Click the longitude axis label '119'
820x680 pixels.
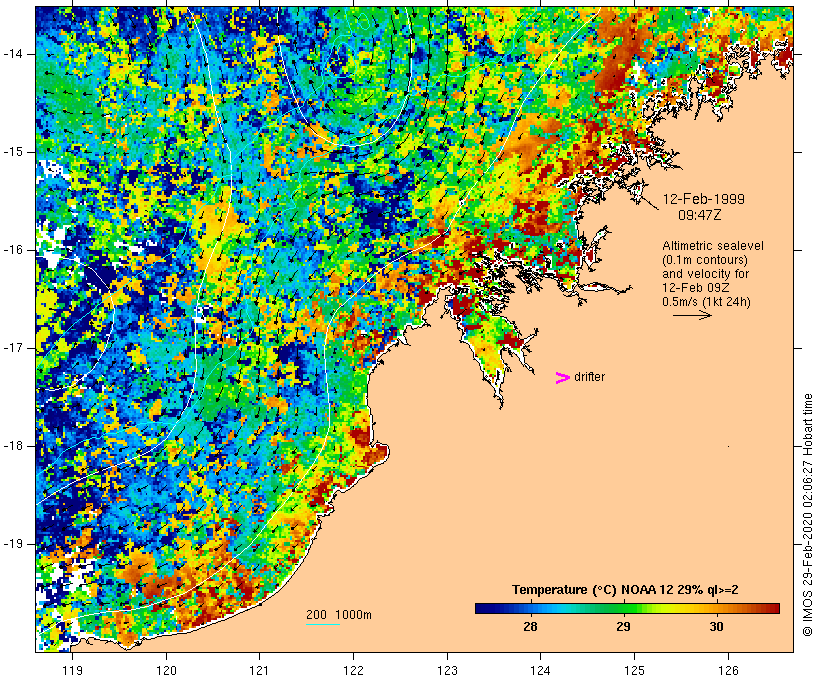(x=73, y=670)
